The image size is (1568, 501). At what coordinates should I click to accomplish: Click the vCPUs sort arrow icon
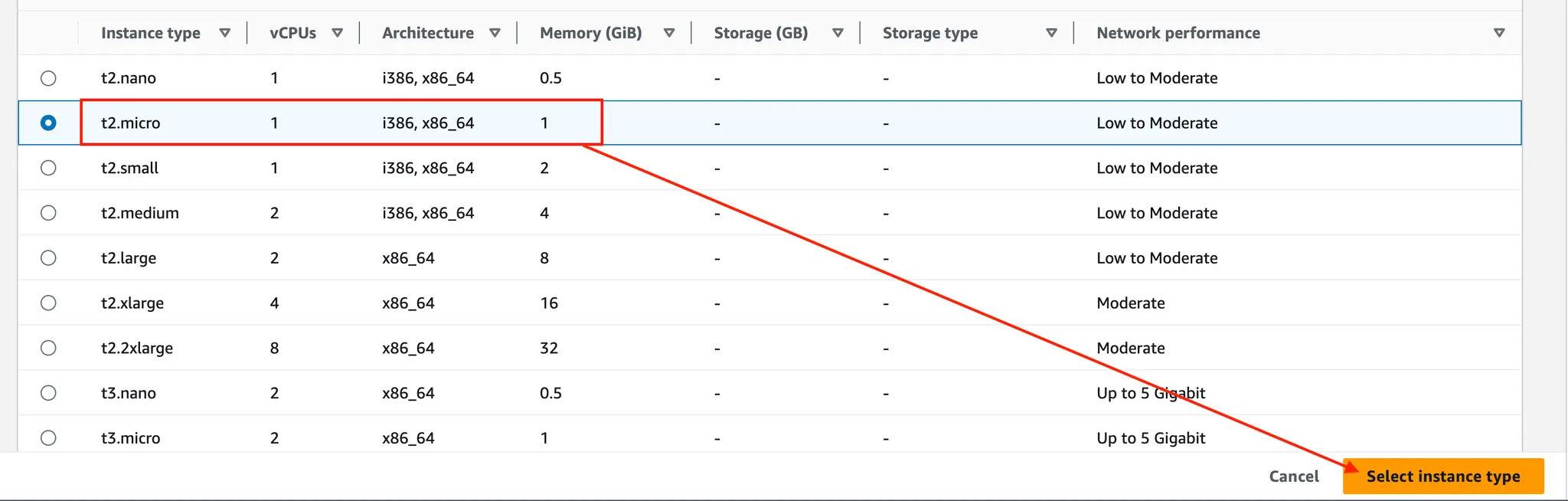pos(337,33)
